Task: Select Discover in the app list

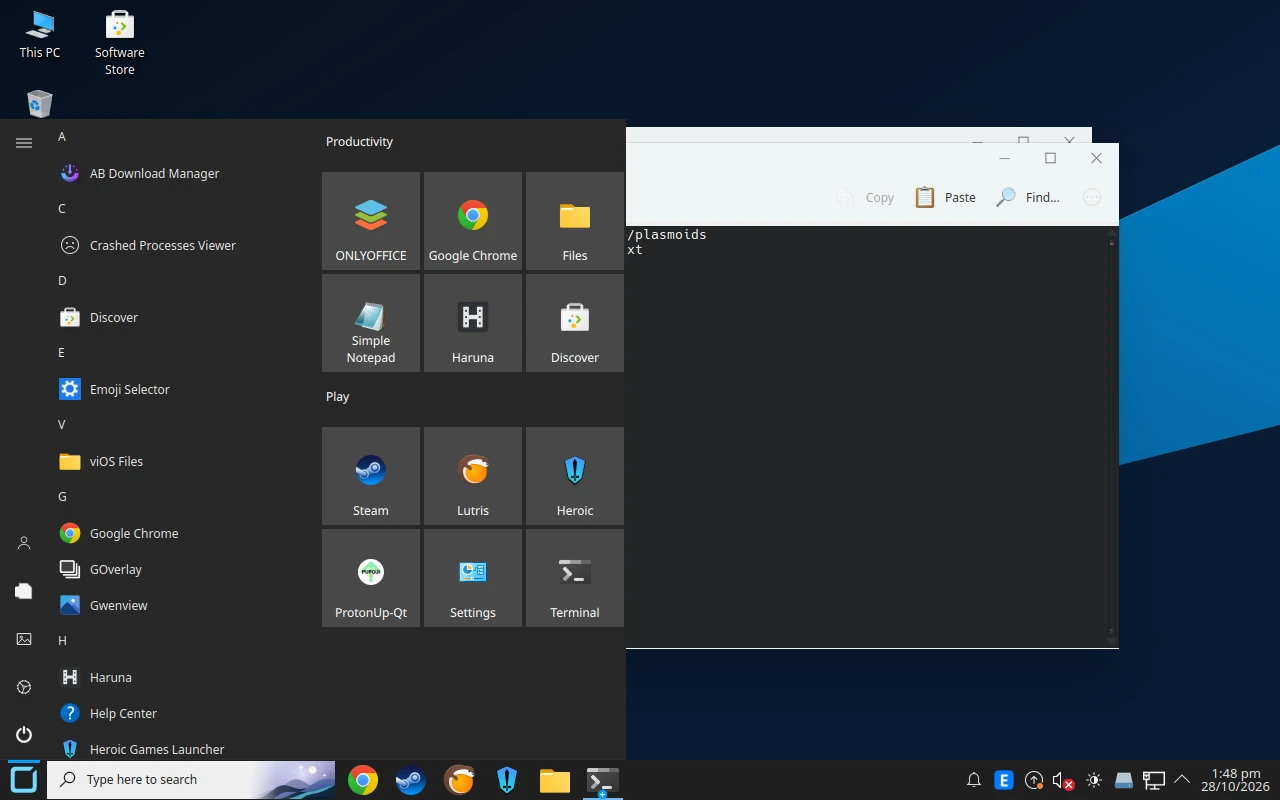Action: point(180,317)
